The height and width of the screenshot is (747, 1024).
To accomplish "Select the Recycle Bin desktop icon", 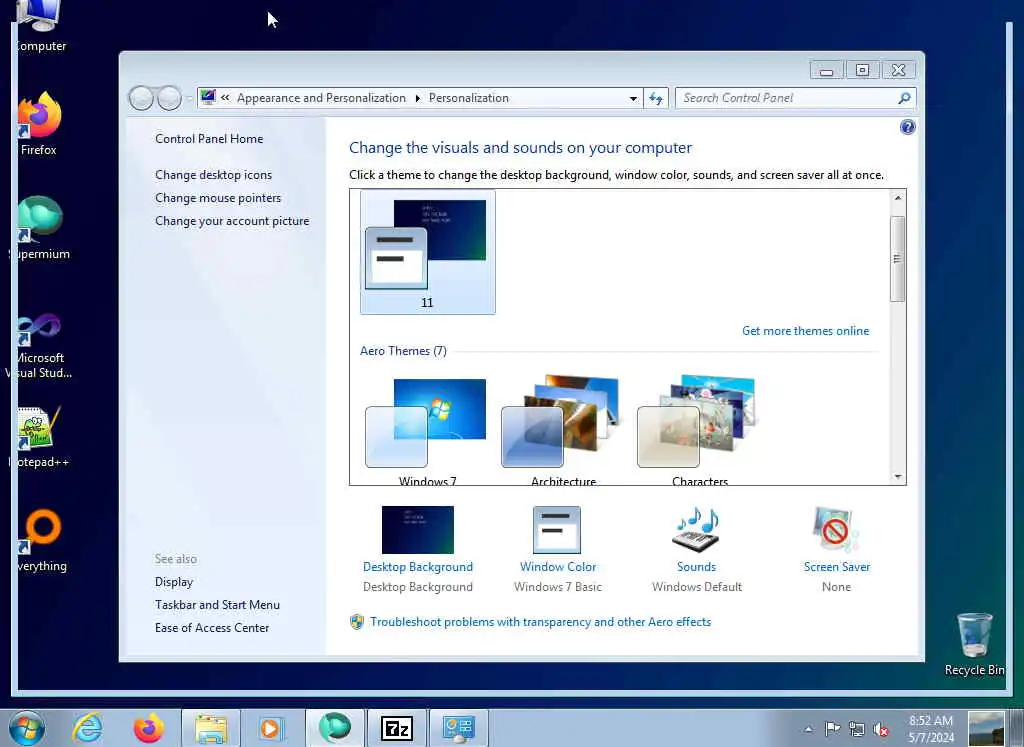I will pos(974,644).
